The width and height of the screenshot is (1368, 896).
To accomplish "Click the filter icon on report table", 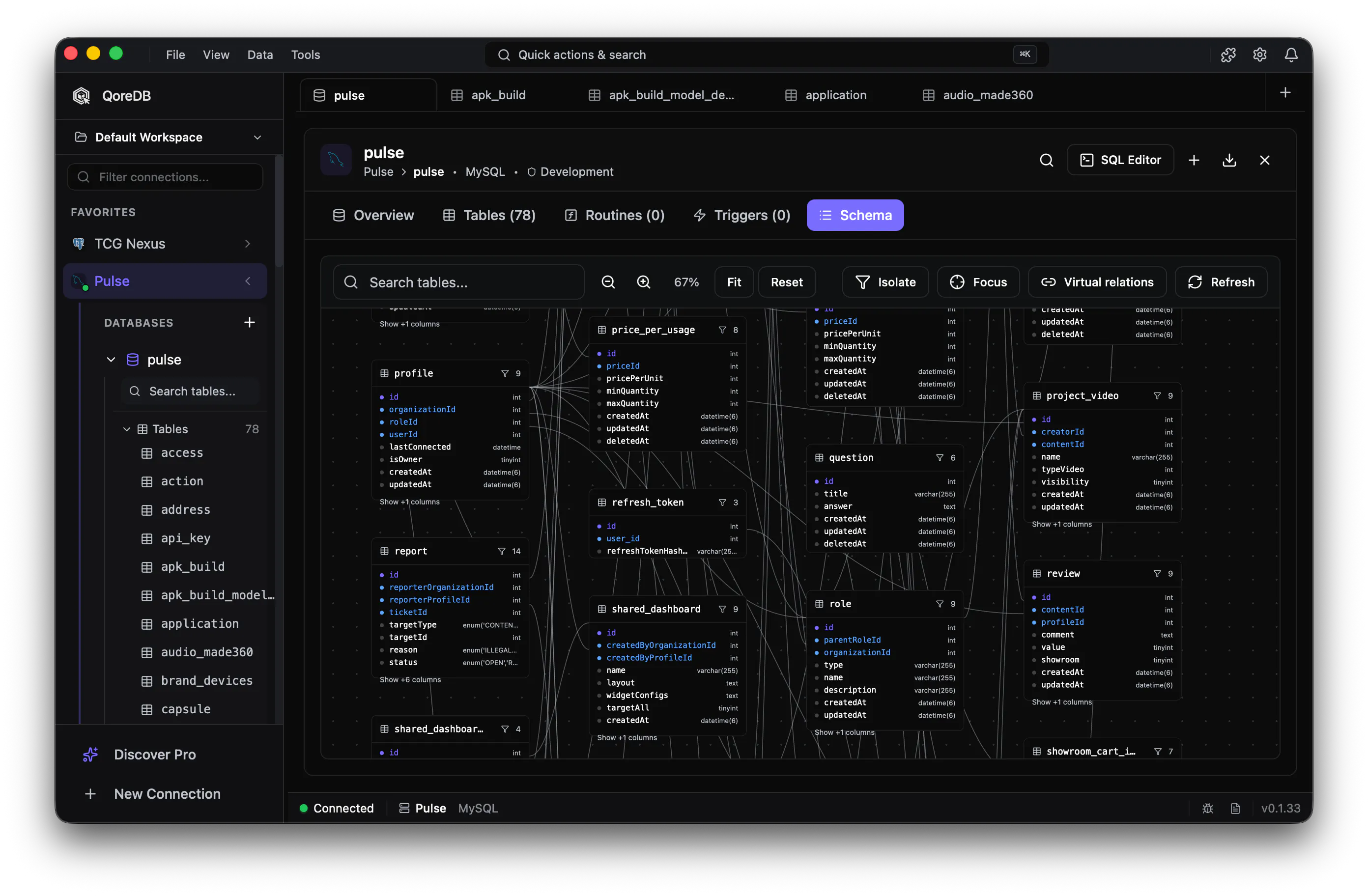I will click(x=502, y=551).
